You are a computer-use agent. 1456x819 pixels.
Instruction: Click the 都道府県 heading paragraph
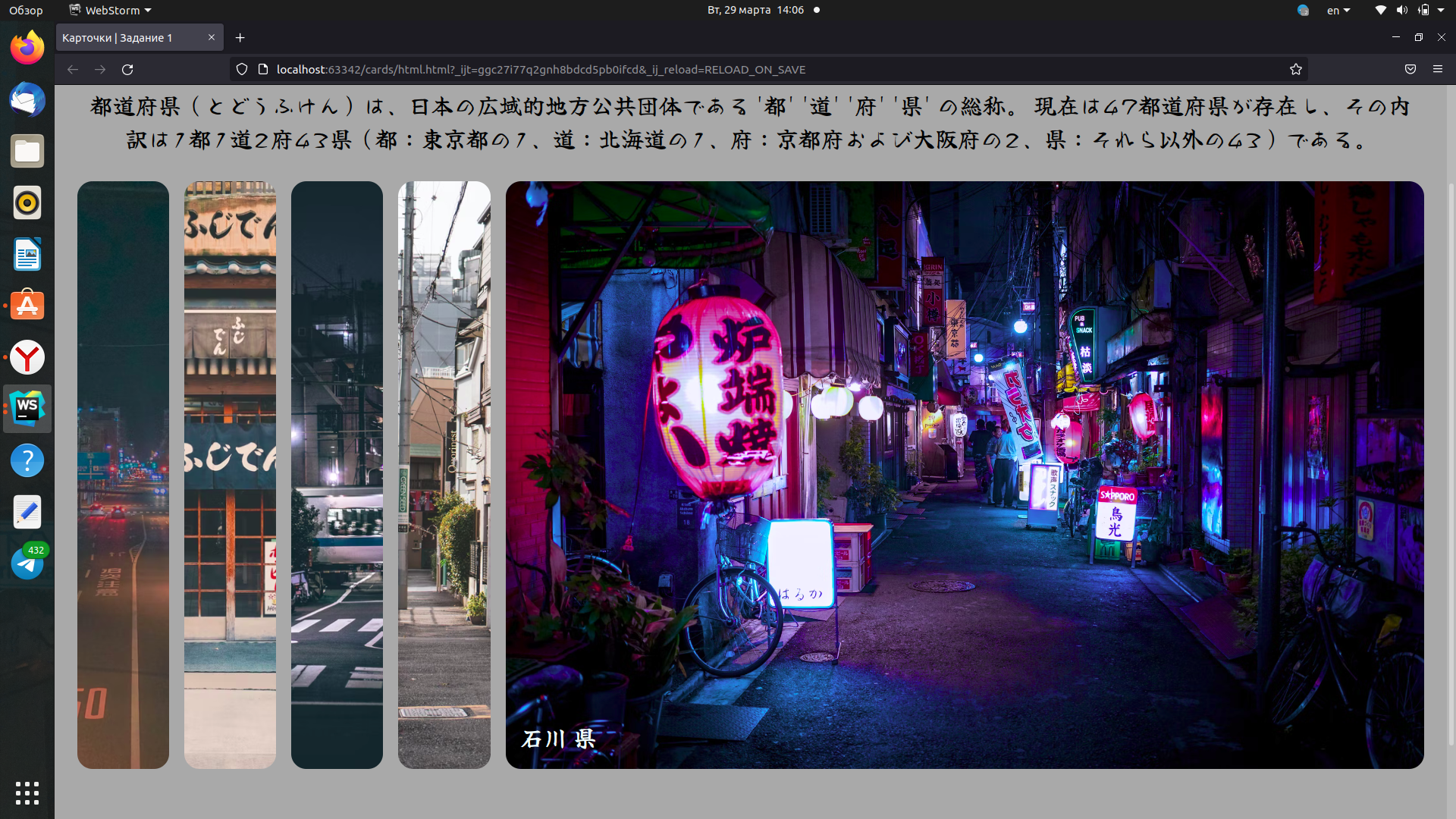click(750, 123)
